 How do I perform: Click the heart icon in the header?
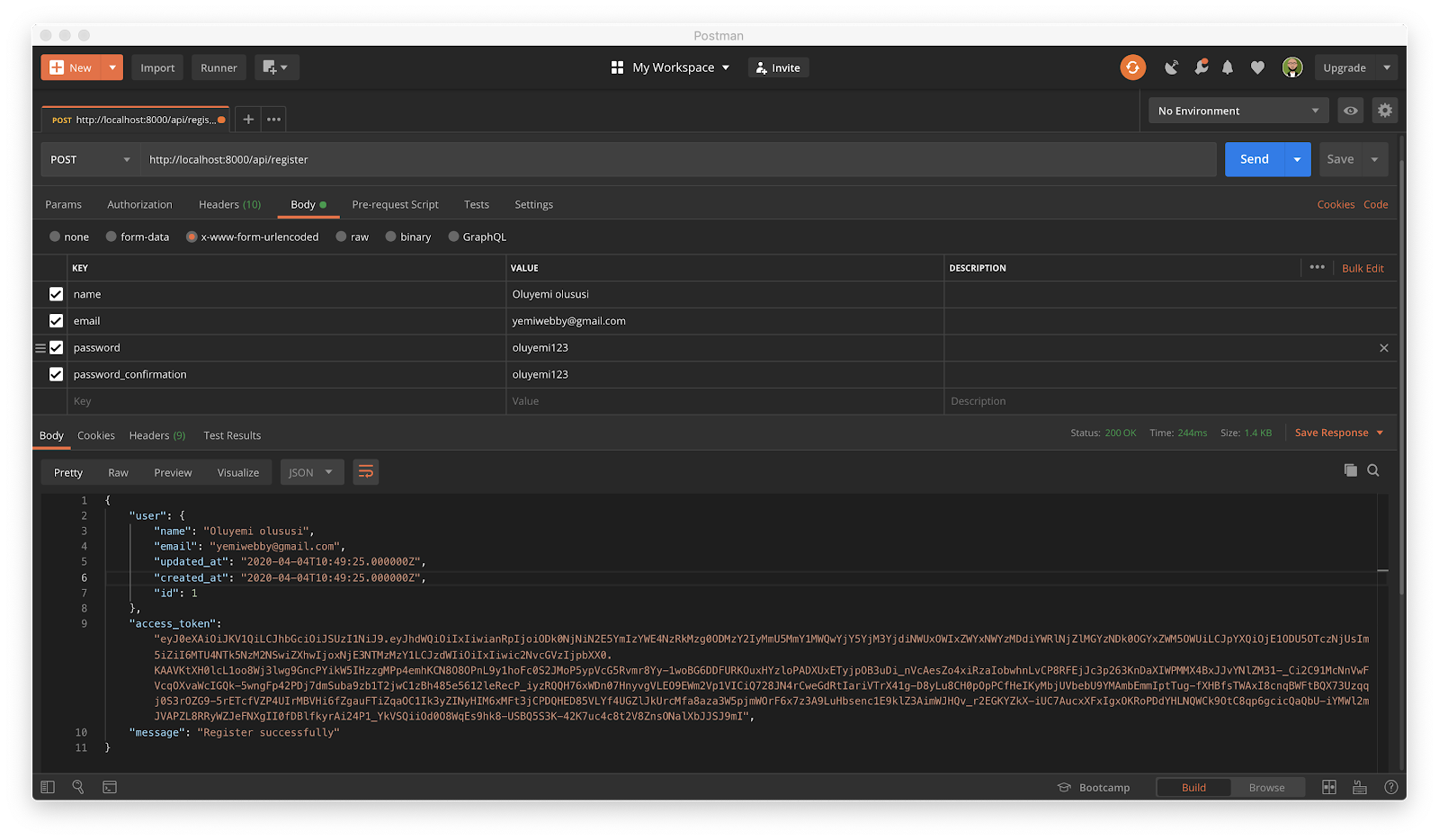click(x=1257, y=67)
